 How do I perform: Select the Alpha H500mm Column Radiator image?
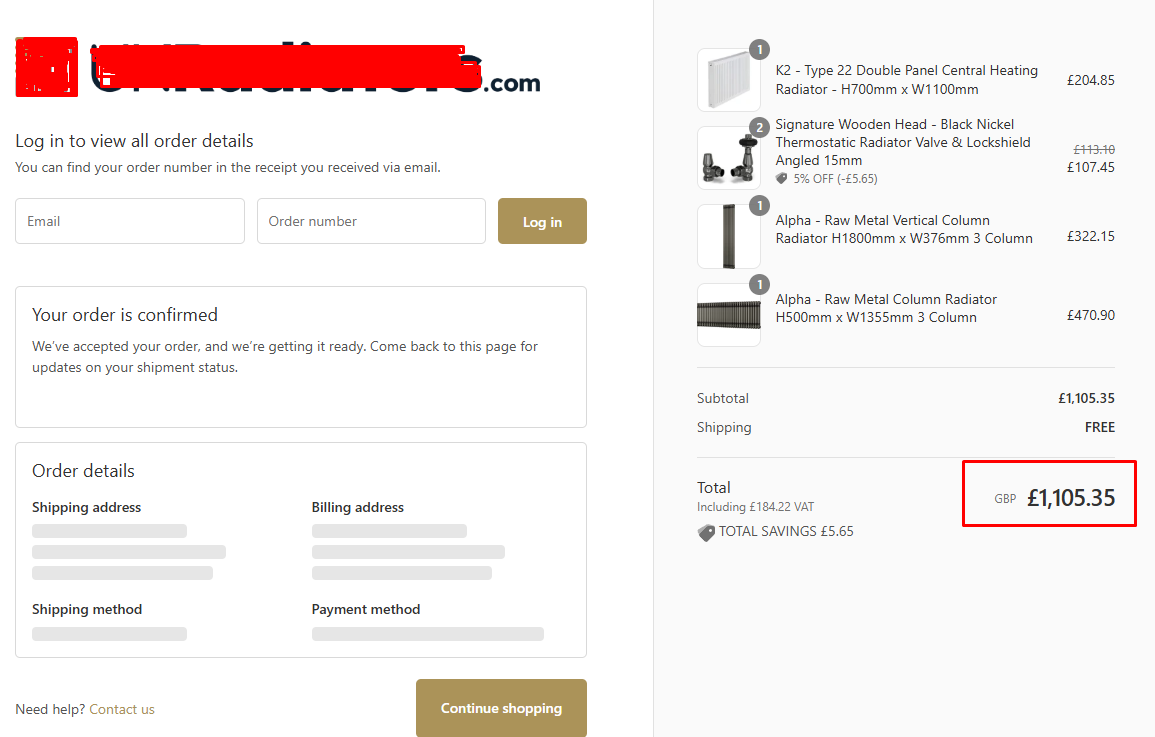click(728, 316)
